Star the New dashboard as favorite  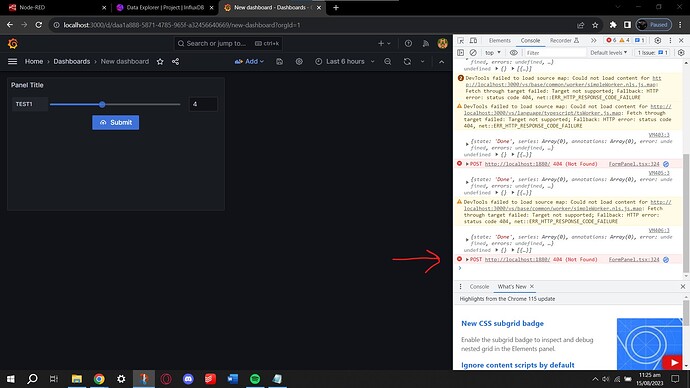(x=160, y=62)
